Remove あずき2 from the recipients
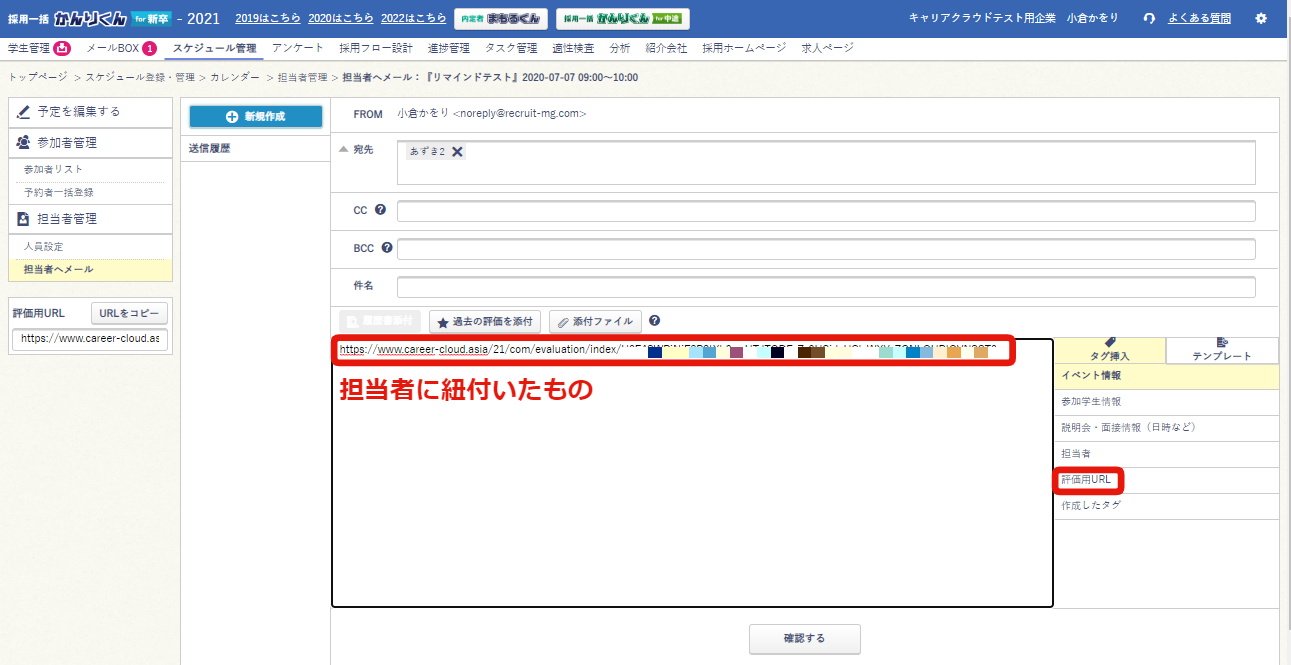The height and width of the screenshot is (665, 1291). tap(456, 150)
